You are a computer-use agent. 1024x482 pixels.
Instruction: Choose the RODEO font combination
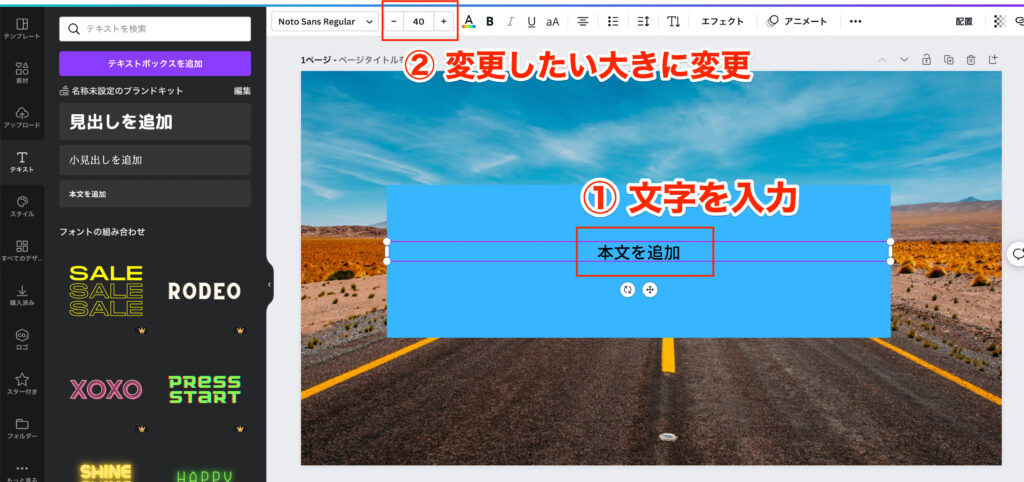(204, 291)
